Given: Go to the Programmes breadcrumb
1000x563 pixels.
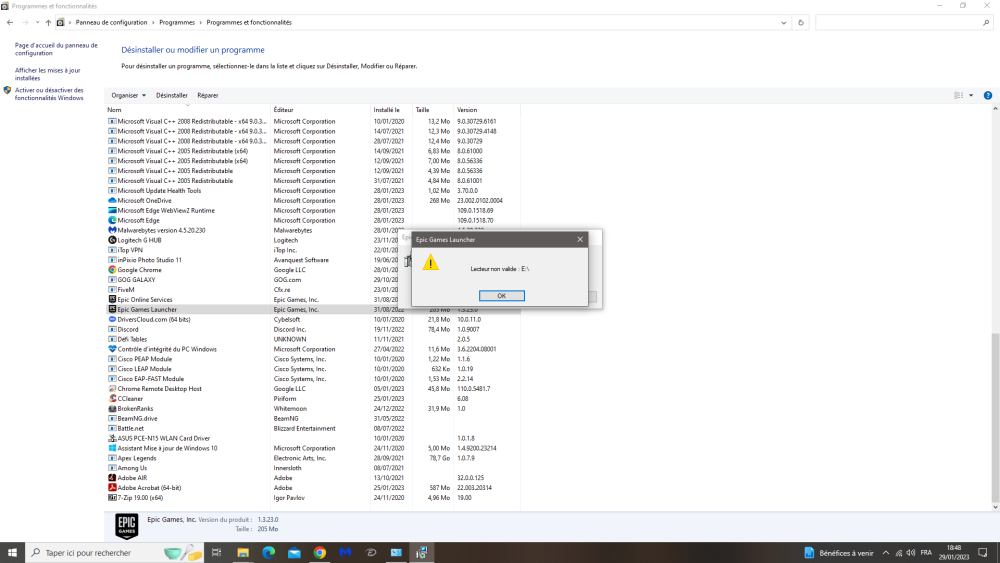Looking at the screenshot, I should 177,22.
